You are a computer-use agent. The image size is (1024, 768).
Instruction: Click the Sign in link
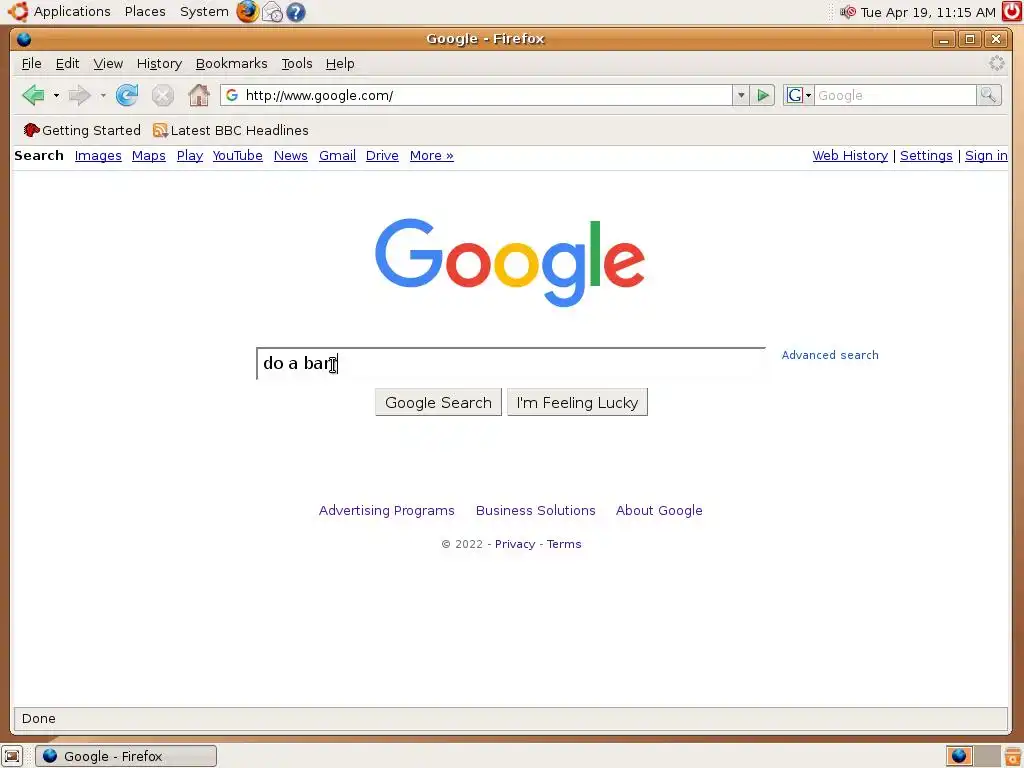tap(986, 155)
